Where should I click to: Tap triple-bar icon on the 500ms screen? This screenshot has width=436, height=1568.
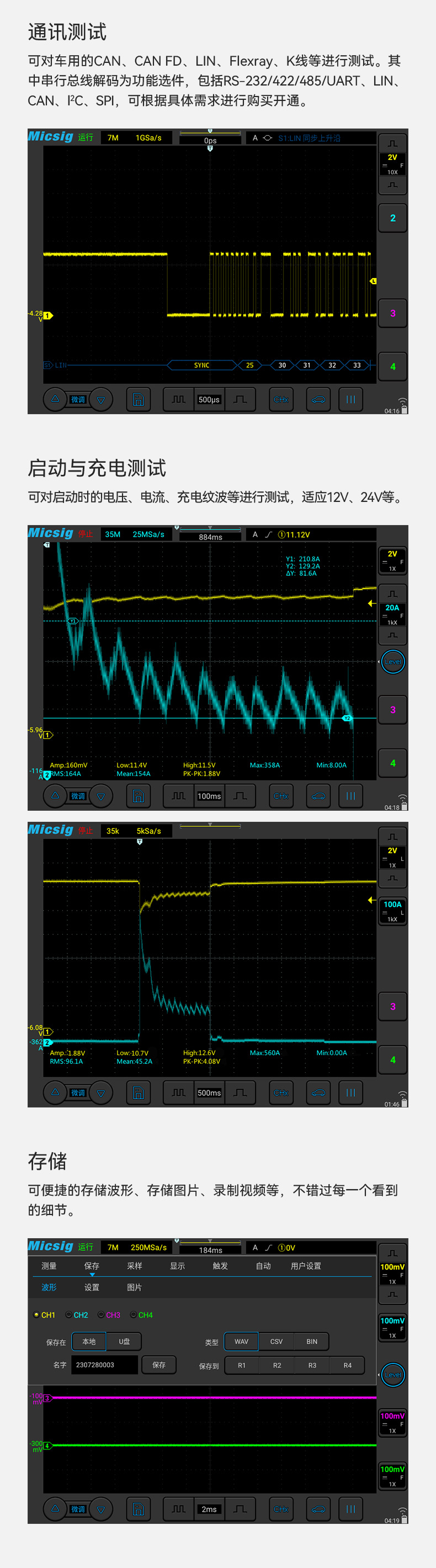[x=351, y=1093]
